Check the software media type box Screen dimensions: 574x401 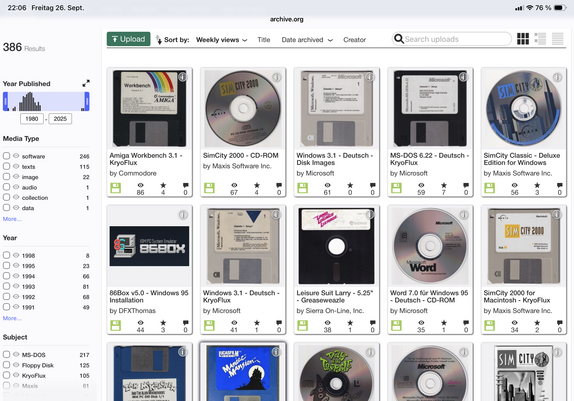click(x=6, y=156)
